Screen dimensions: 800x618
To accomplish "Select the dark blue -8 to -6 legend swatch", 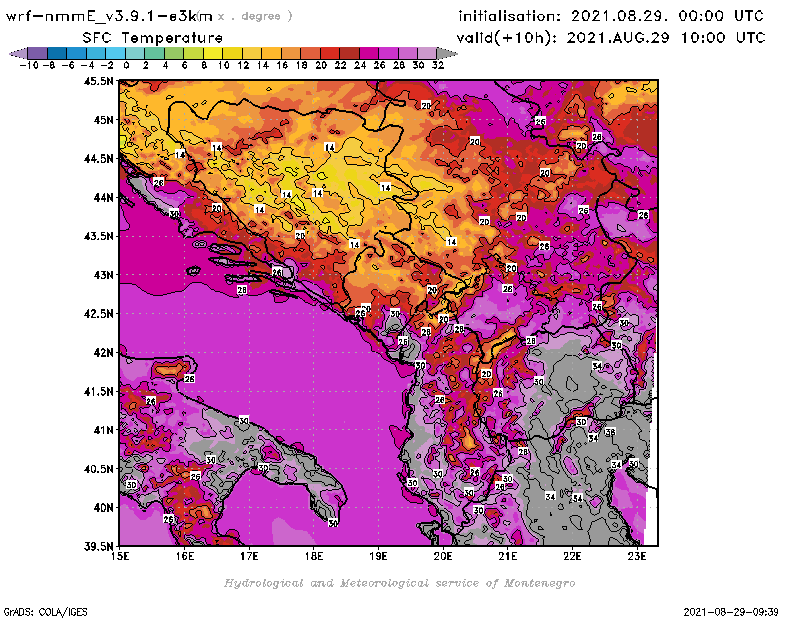I will point(57,53).
